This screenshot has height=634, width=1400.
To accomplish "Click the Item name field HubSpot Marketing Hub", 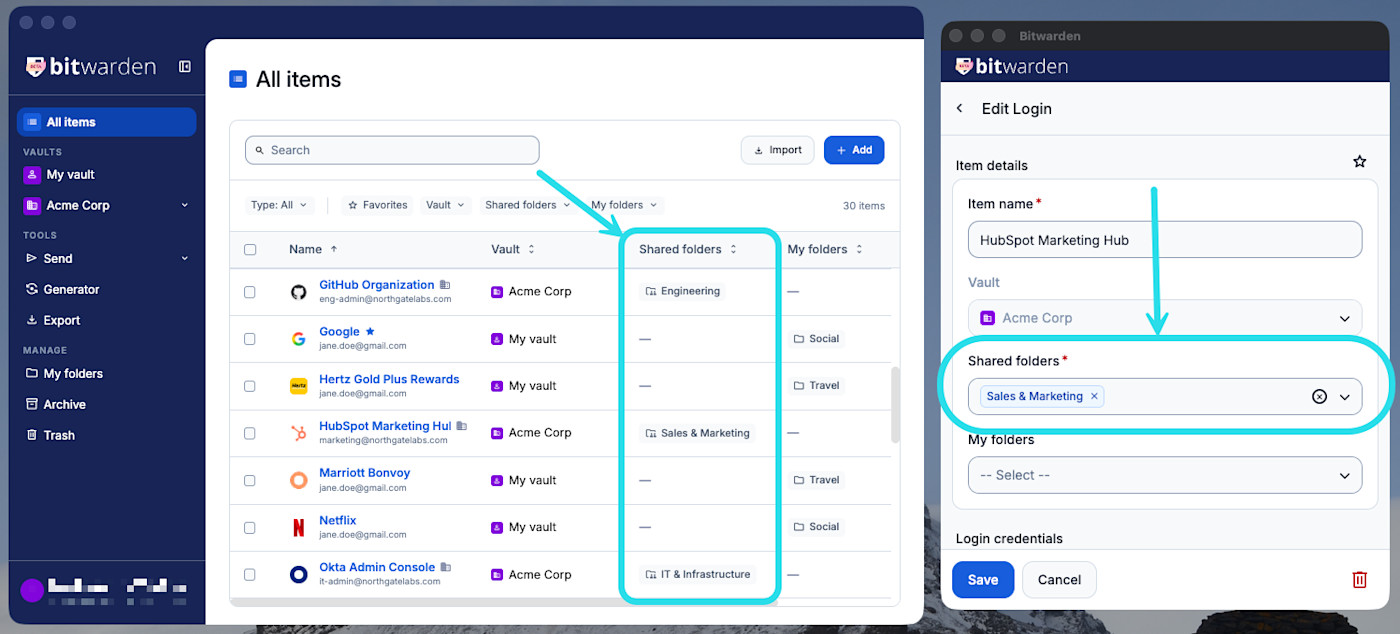I will tap(1165, 240).
